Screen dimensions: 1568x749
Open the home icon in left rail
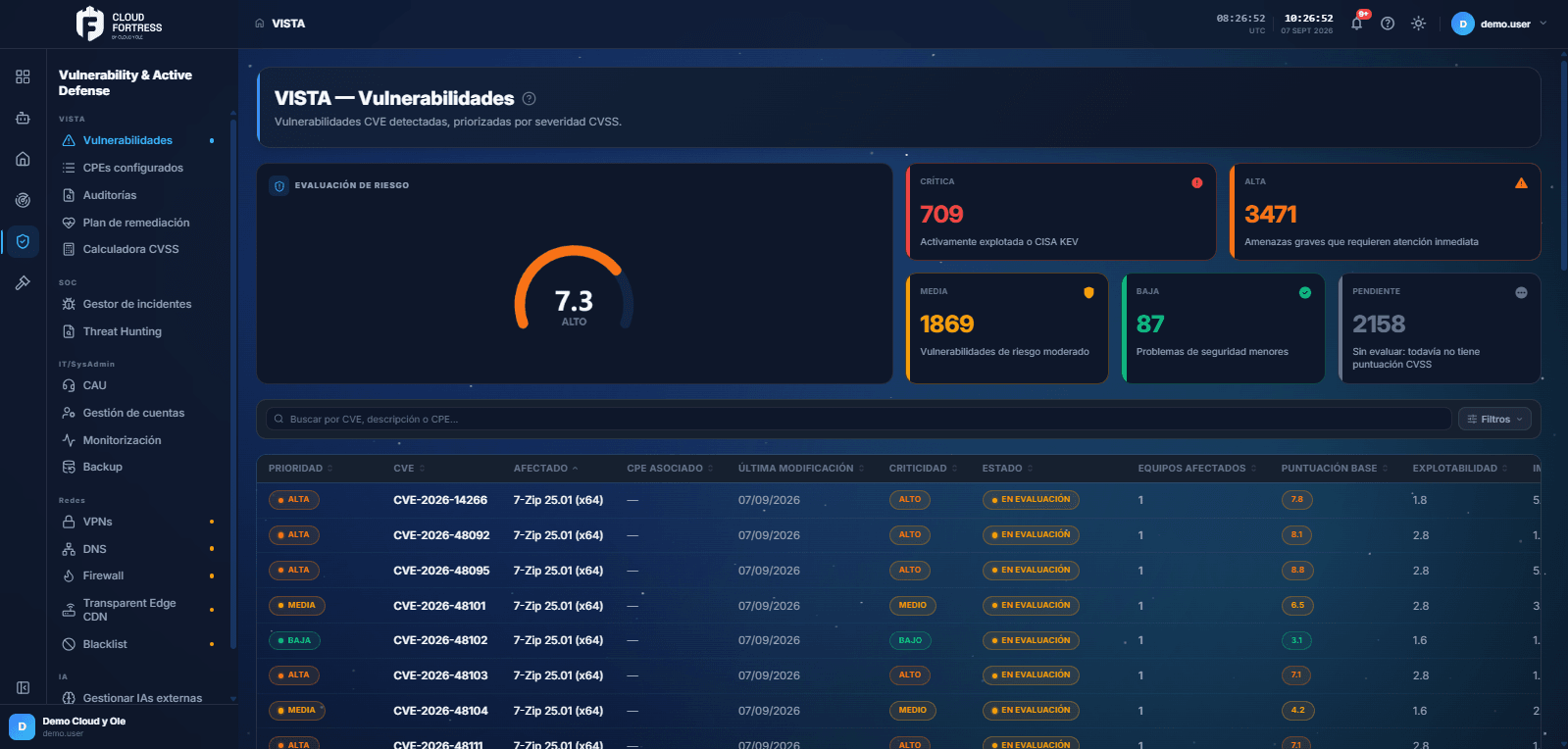point(23,159)
